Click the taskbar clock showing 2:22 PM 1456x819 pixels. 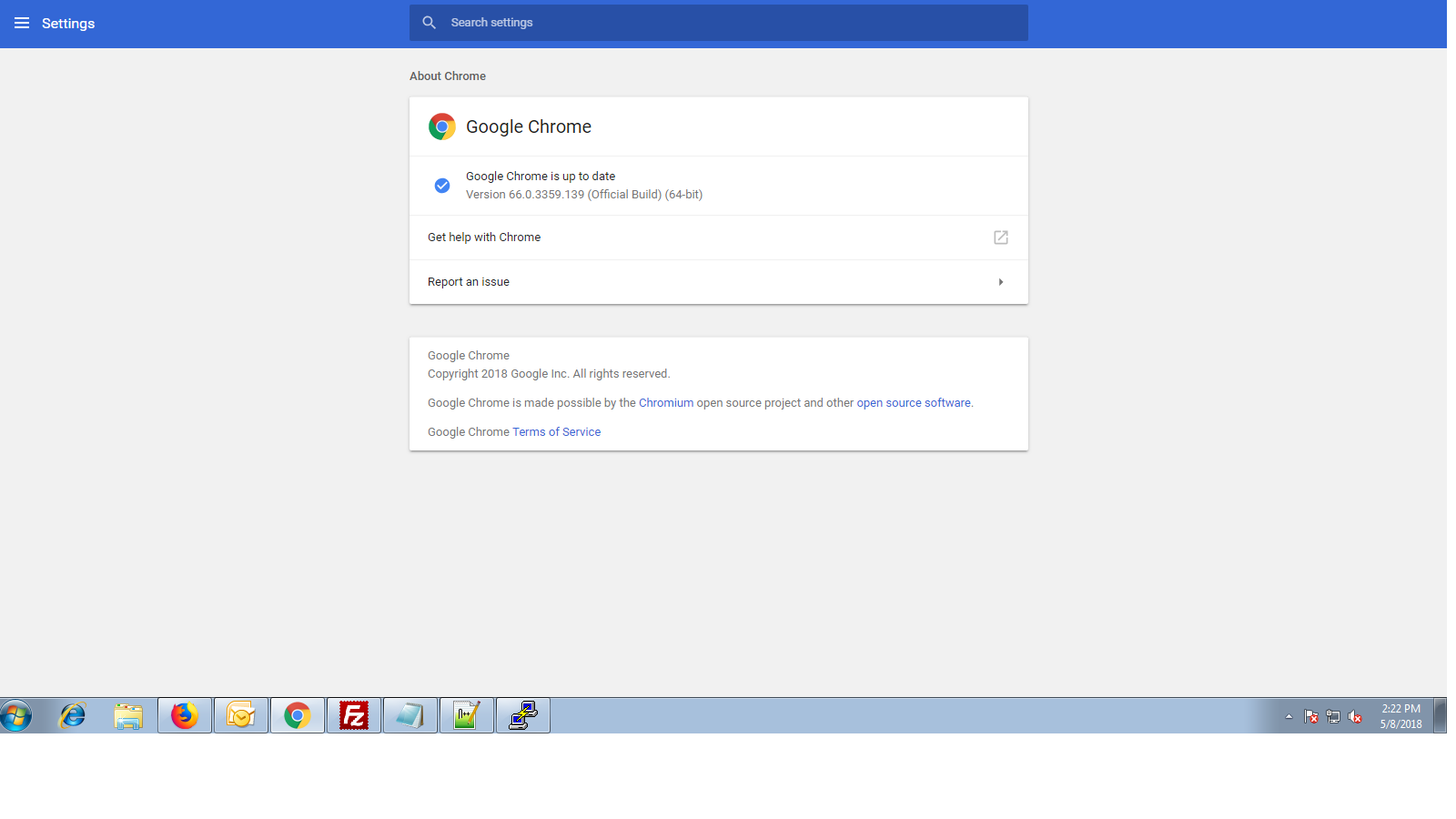(x=1400, y=716)
